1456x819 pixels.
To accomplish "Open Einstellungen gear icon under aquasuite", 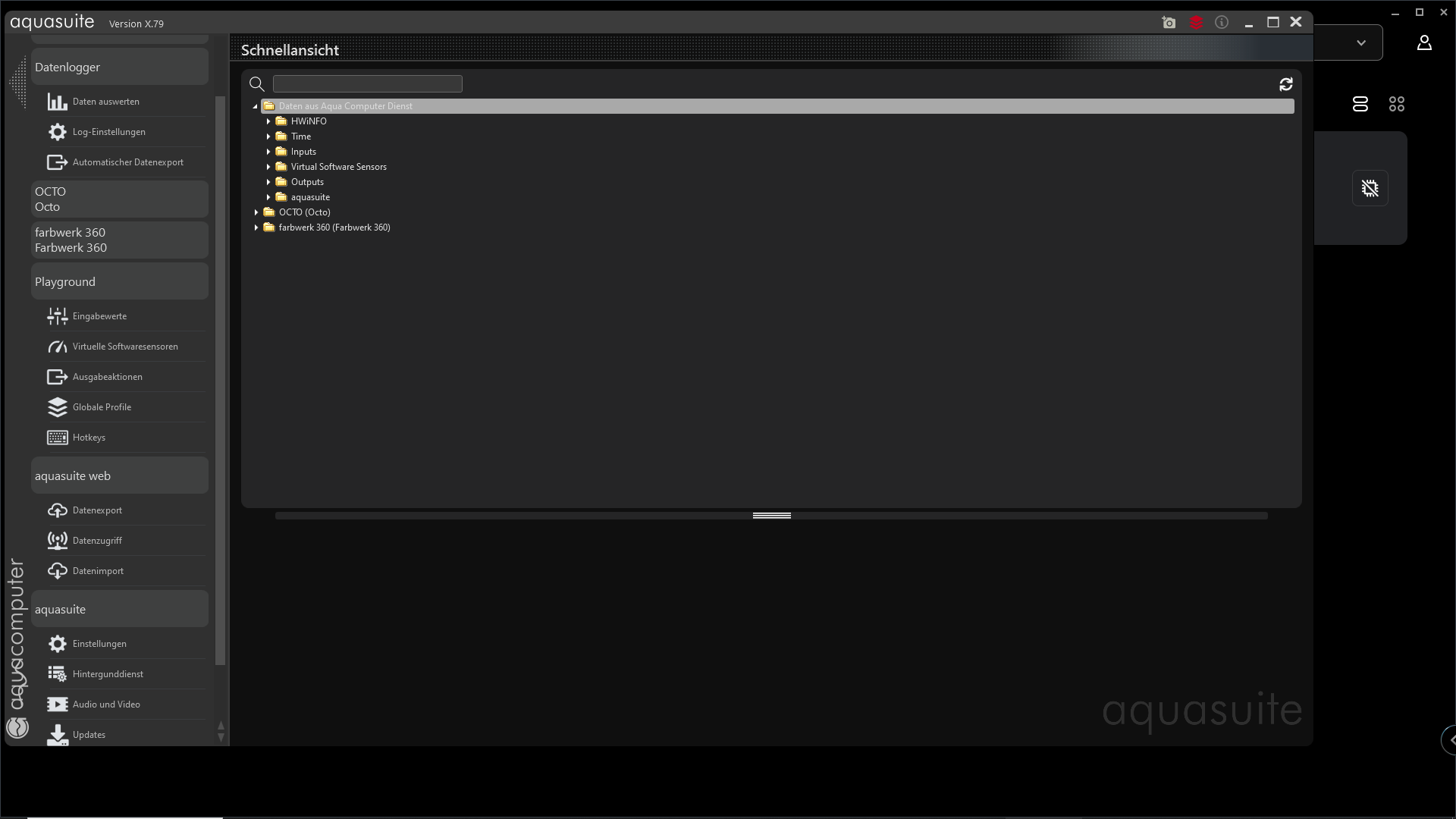I will point(58,644).
